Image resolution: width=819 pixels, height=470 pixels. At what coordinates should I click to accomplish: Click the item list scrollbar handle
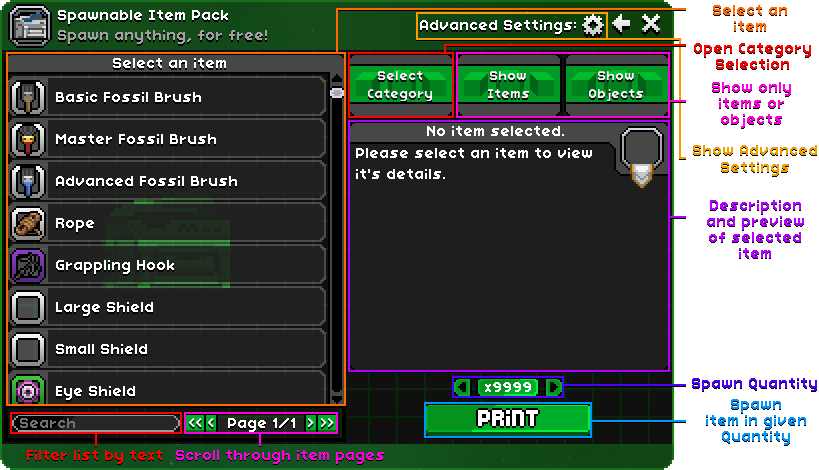337,93
